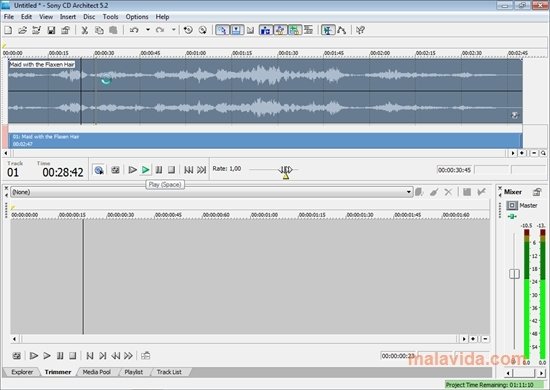Click the add-to-project icon in Trimmer transport

point(146,356)
